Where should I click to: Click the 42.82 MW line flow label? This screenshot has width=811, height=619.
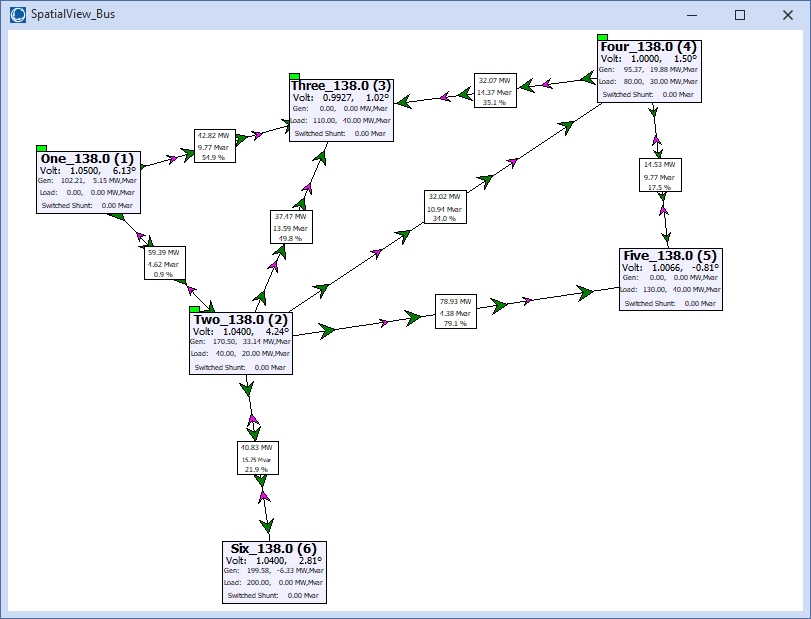[x=215, y=146]
